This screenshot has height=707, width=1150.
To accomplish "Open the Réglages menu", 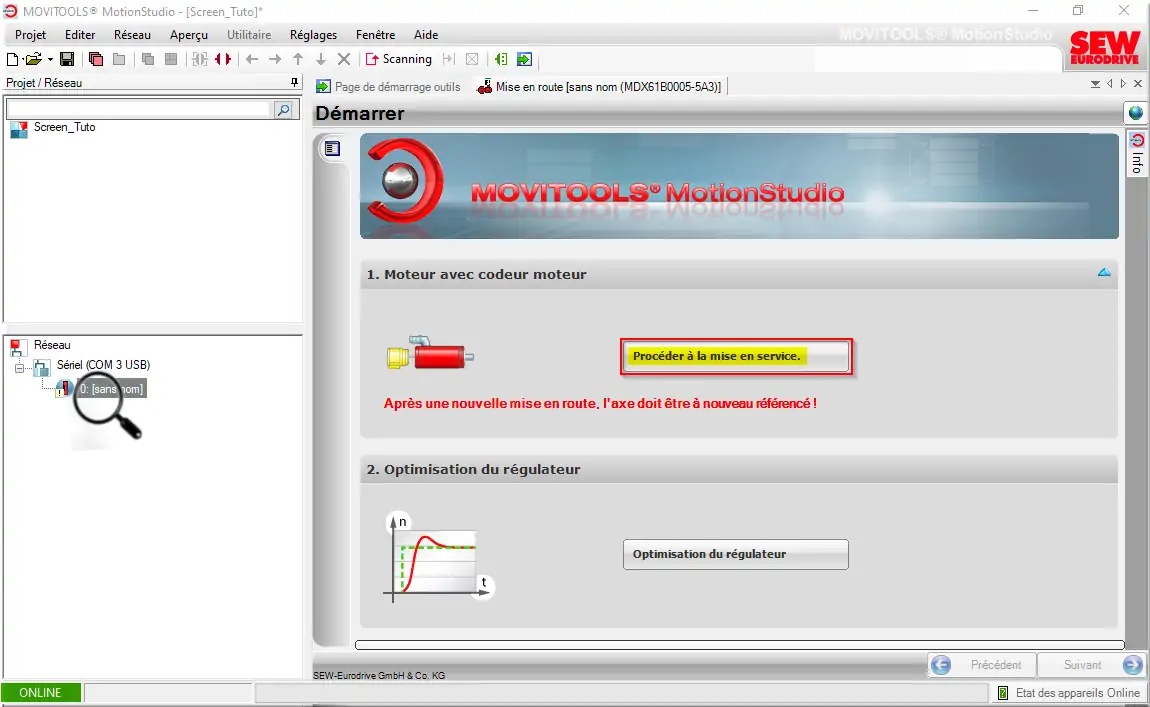I will coord(313,34).
